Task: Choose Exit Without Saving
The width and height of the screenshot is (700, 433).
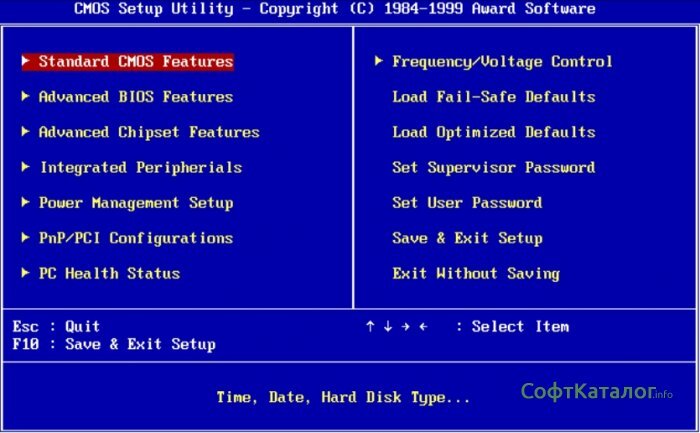Action: [x=476, y=274]
